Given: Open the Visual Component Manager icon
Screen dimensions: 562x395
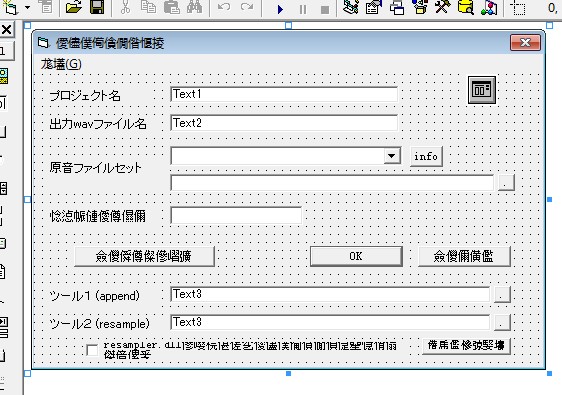Looking at the screenshot, I should pos(489,7).
